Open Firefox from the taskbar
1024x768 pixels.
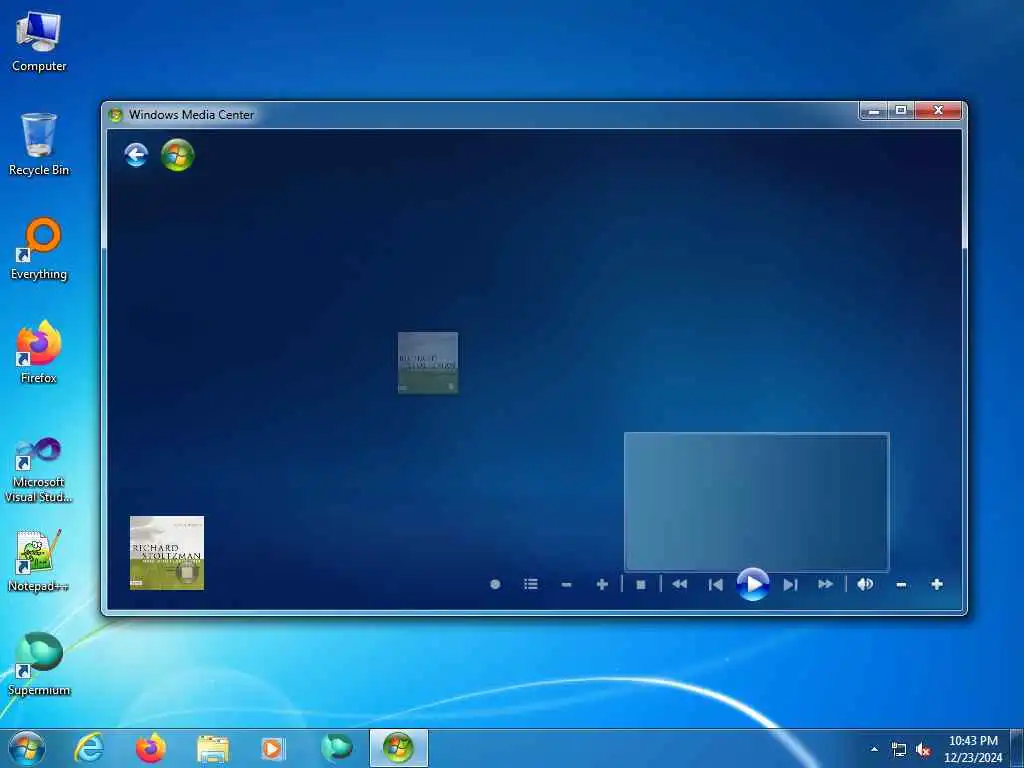(151, 748)
